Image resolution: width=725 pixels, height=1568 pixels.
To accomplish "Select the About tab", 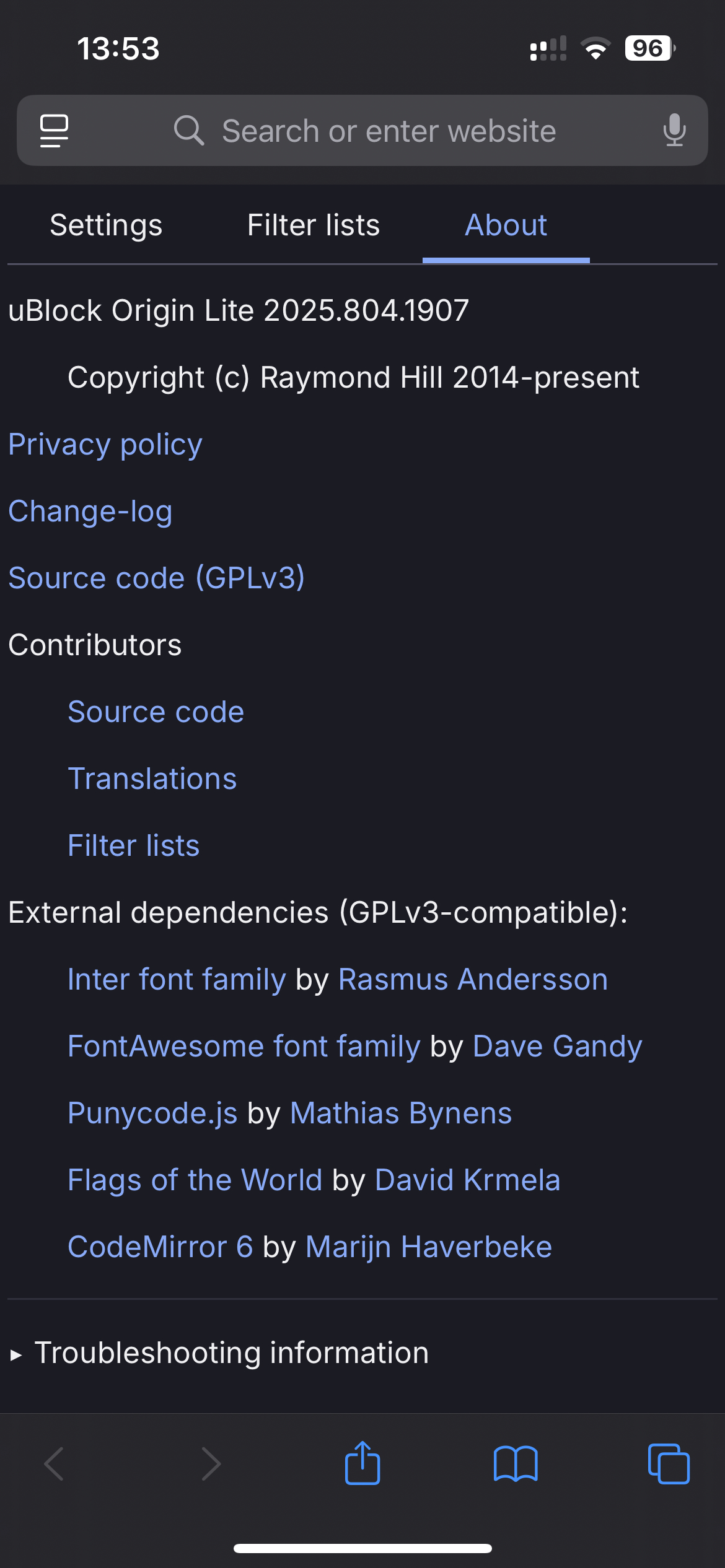I will [x=506, y=225].
